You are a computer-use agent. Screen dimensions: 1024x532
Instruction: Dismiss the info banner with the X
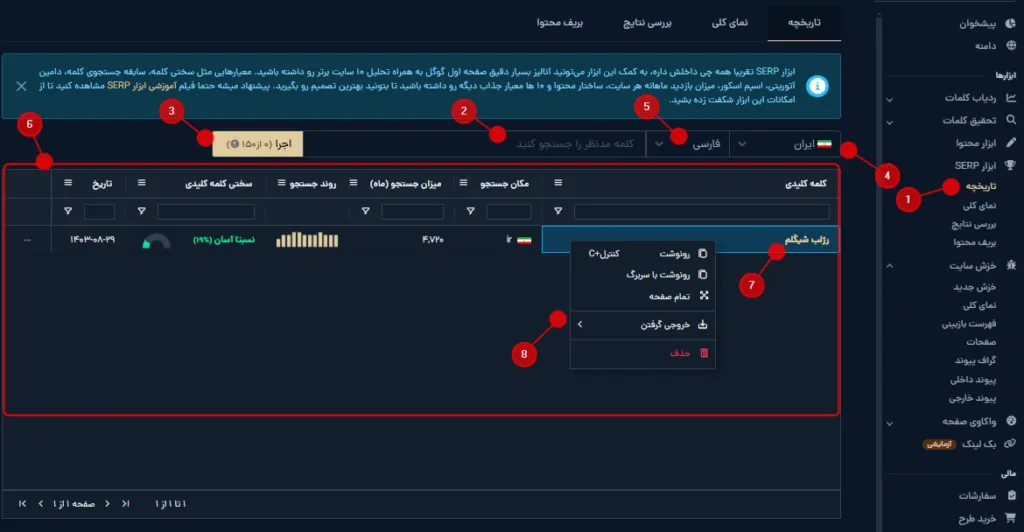[22, 86]
